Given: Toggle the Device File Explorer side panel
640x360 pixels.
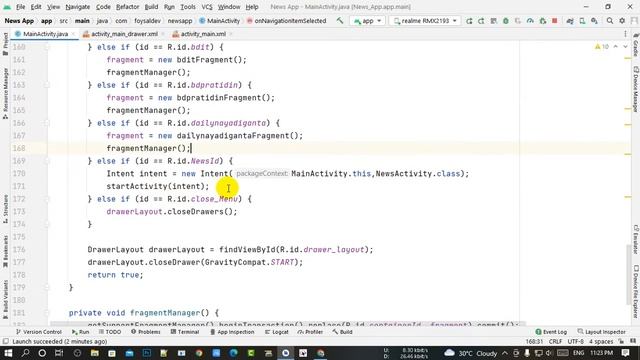Looking at the screenshot, I should tap(636, 291).
